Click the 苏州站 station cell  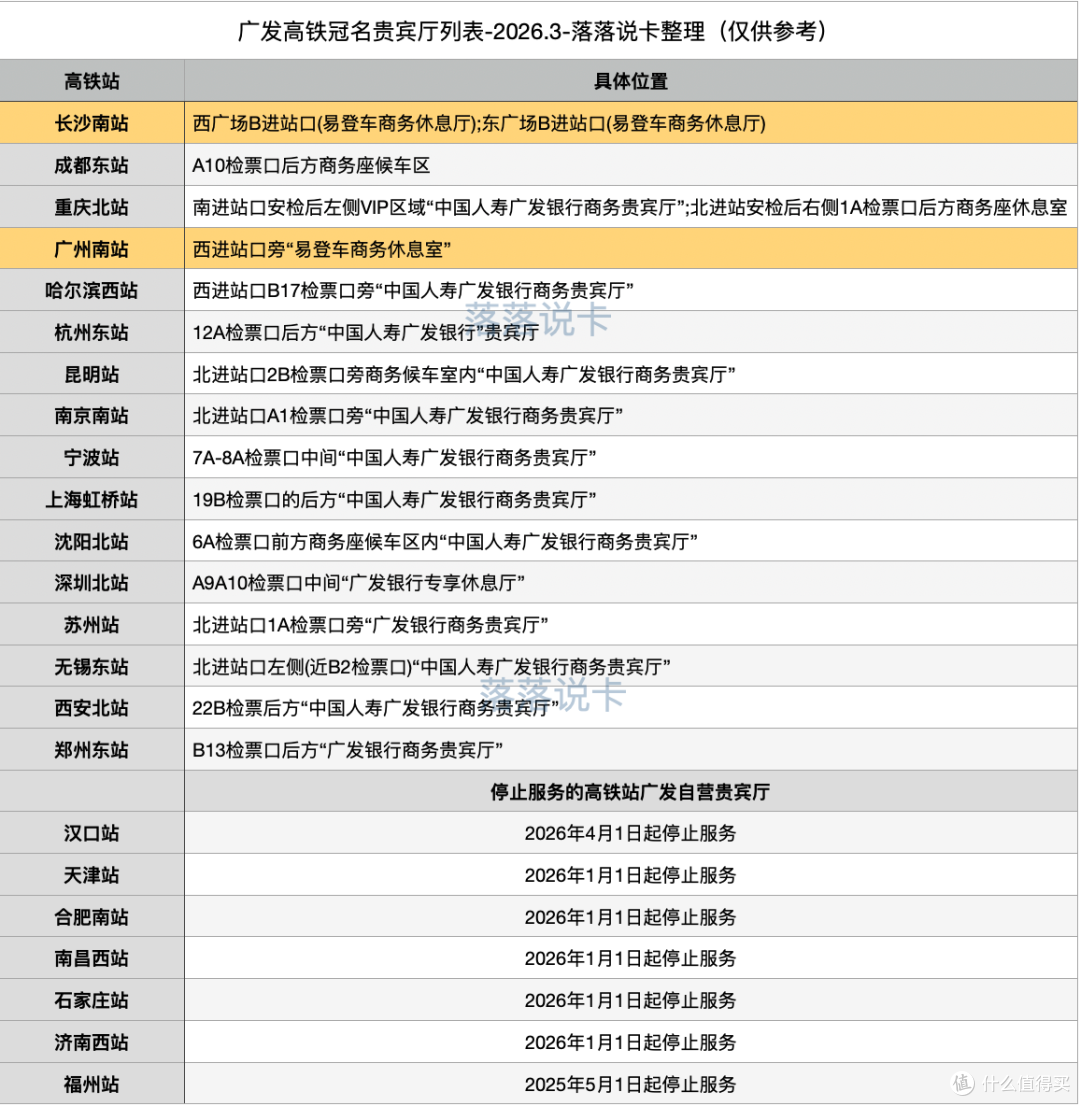coord(92,624)
